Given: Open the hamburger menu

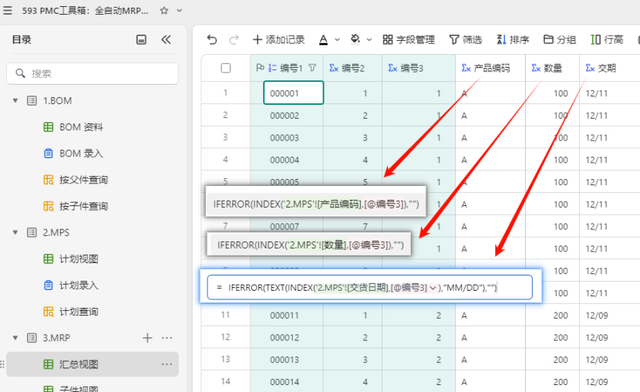Looking at the screenshot, I should pos(7,10).
